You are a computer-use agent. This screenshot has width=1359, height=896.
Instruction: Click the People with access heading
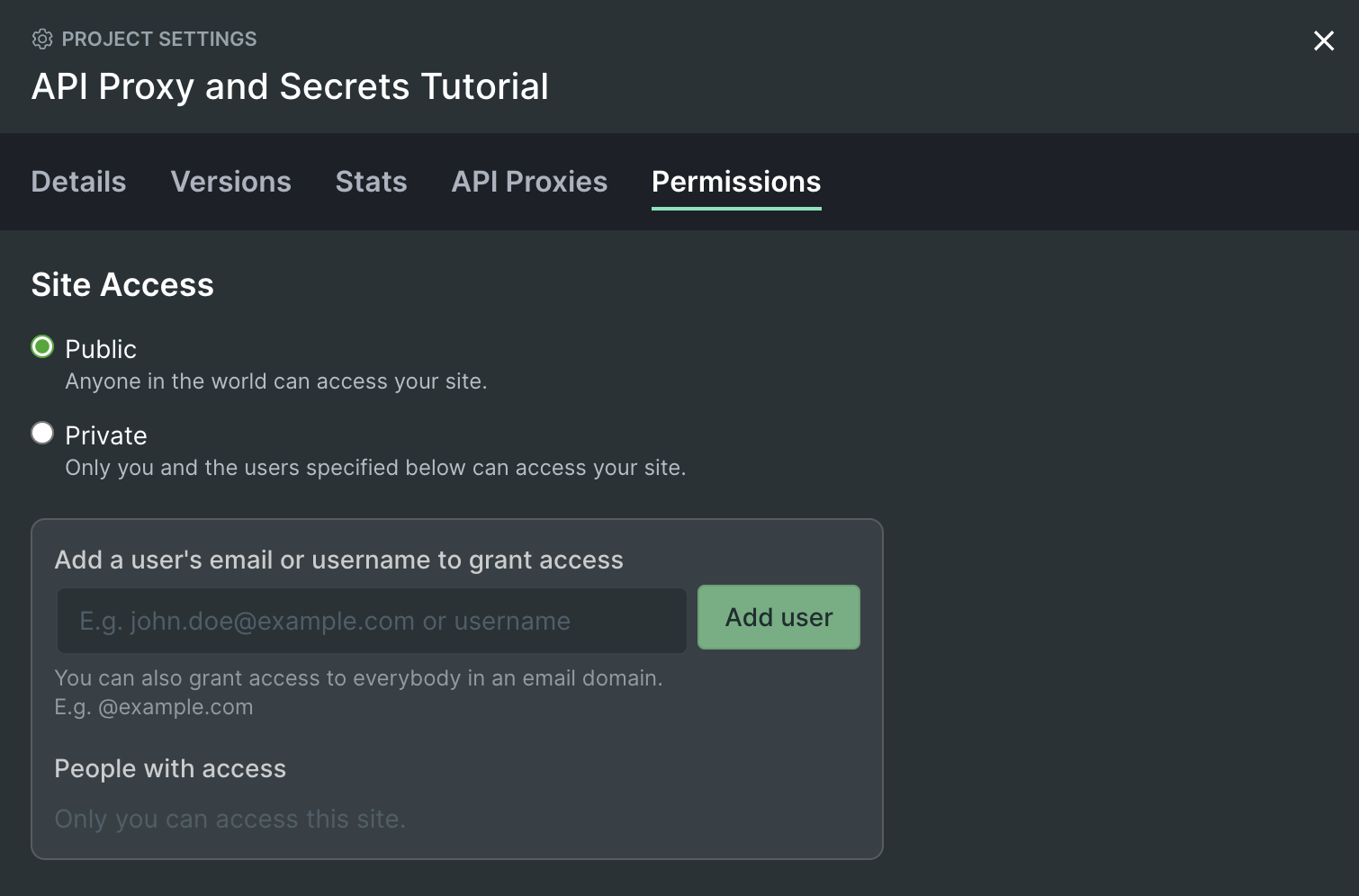pos(170,769)
